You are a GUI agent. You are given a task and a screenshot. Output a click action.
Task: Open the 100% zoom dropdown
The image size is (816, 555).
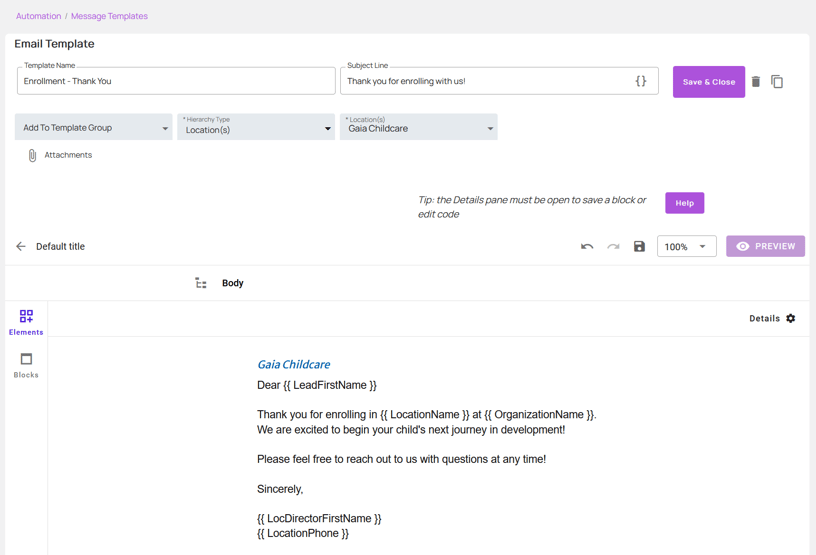(686, 247)
